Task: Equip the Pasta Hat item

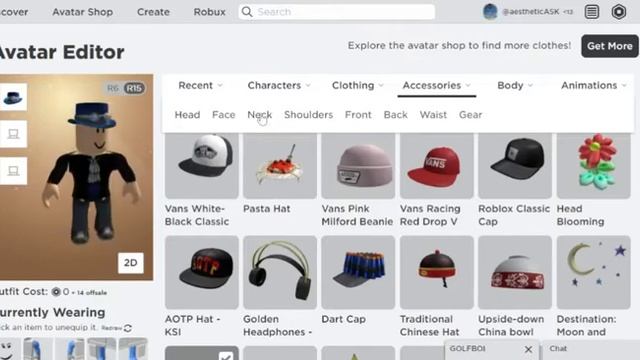Action: tap(280, 165)
